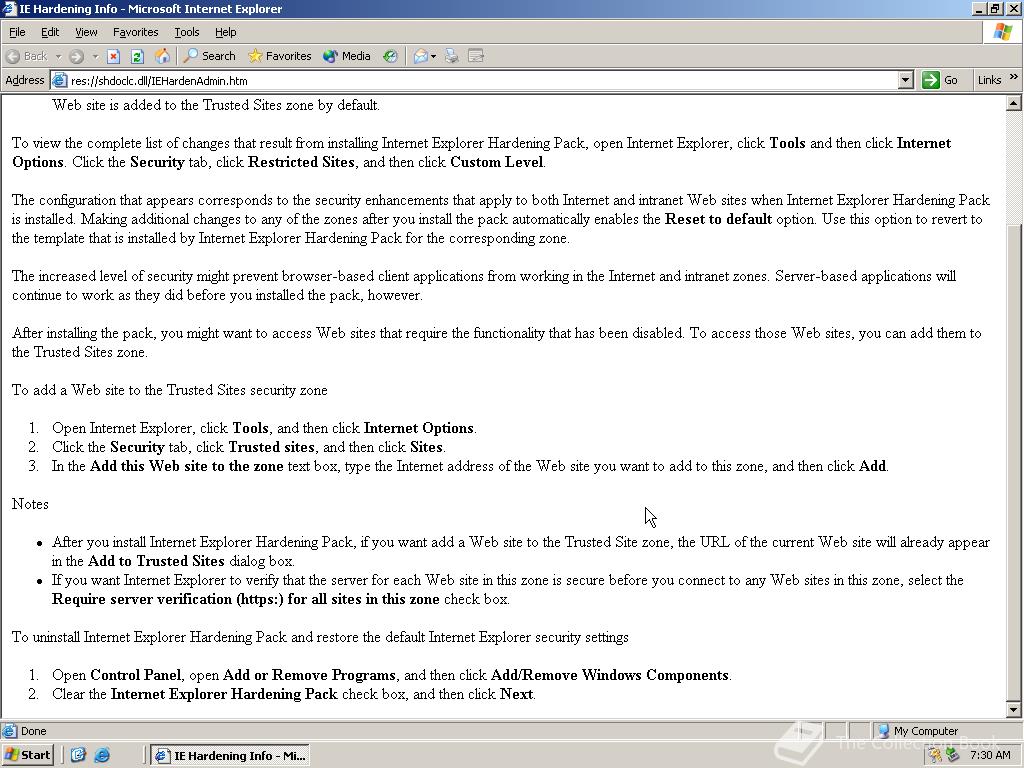Click bold 'Reset to default' text
This screenshot has height=768, width=1024.
[x=718, y=219]
